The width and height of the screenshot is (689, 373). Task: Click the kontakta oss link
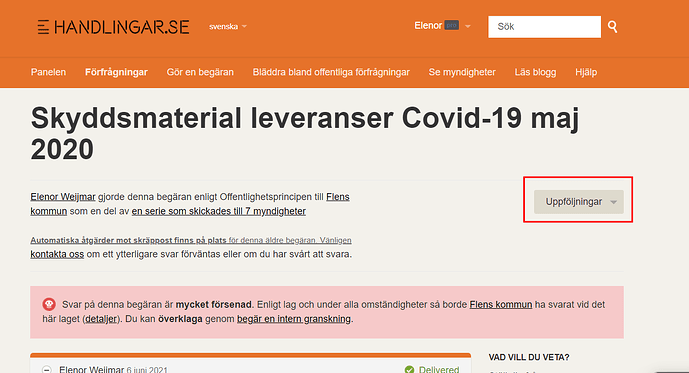pyautogui.click(x=57, y=254)
